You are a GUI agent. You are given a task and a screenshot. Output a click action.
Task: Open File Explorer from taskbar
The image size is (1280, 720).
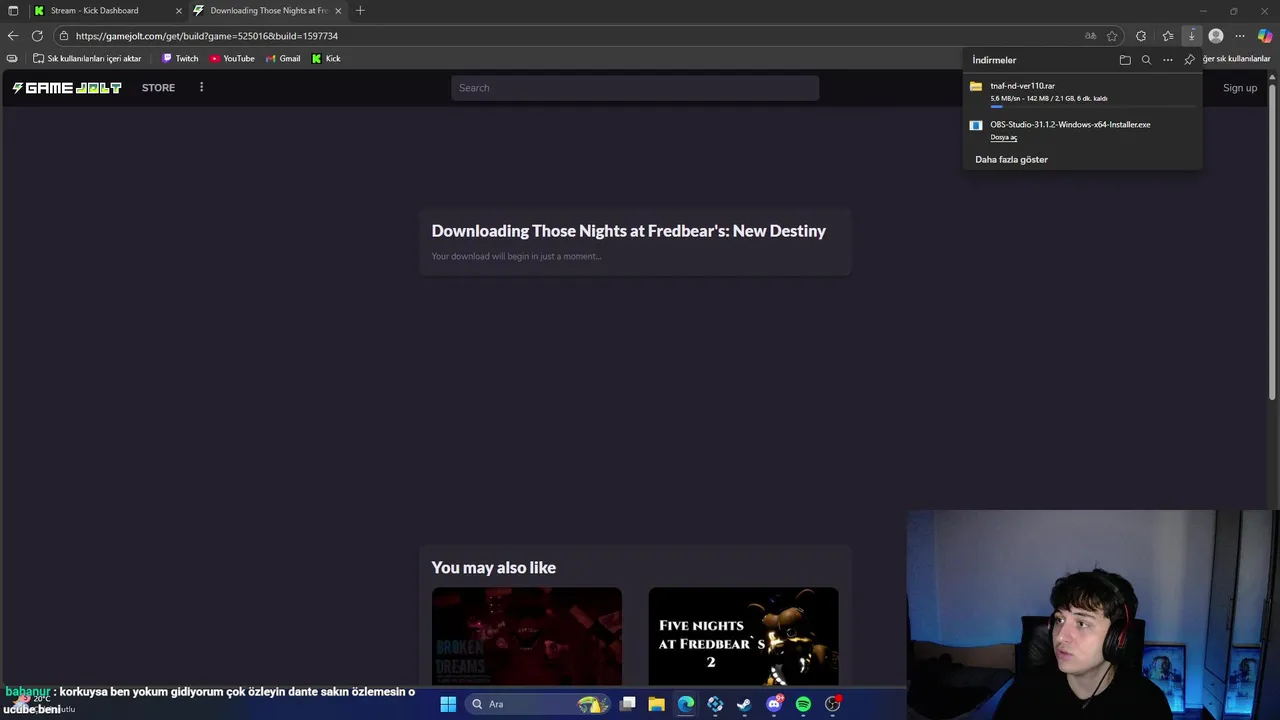tap(657, 704)
